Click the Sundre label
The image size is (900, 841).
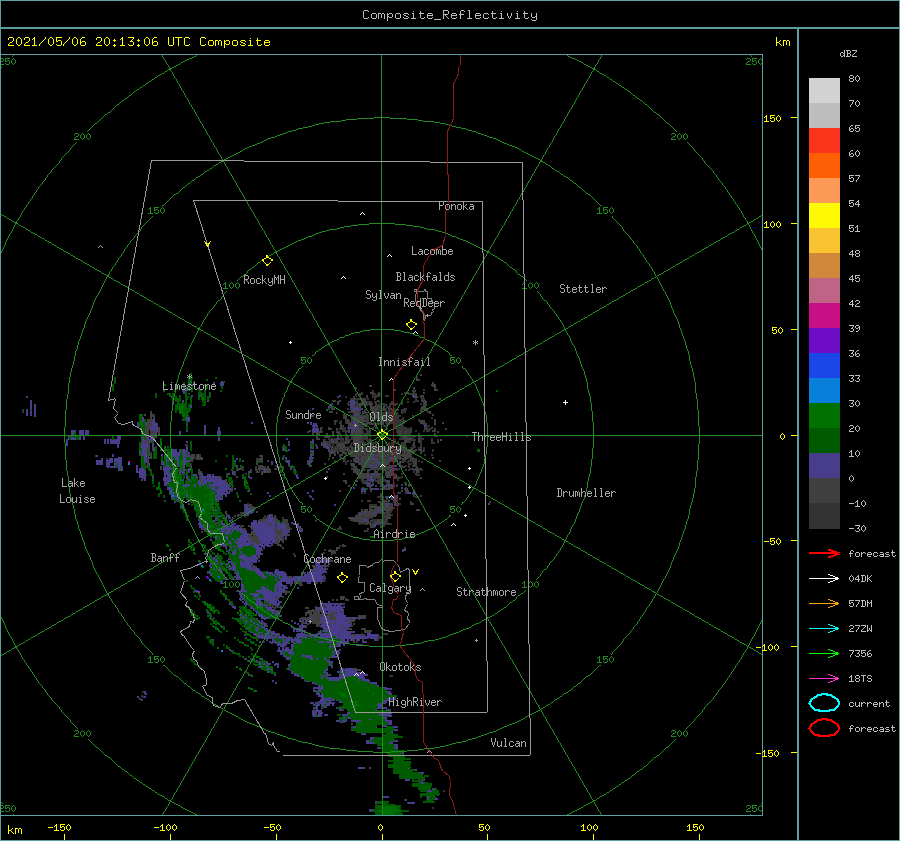[303, 414]
